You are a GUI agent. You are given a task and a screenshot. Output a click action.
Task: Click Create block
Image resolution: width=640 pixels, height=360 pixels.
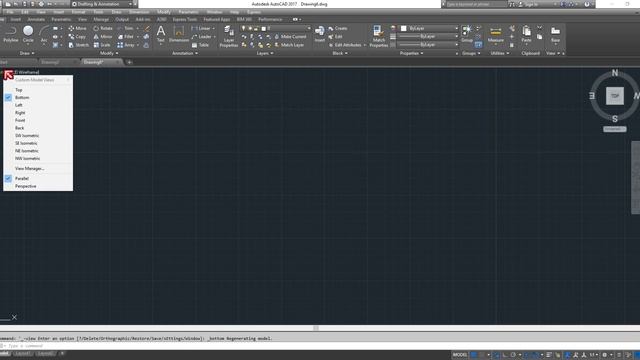(x=338, y=29)
